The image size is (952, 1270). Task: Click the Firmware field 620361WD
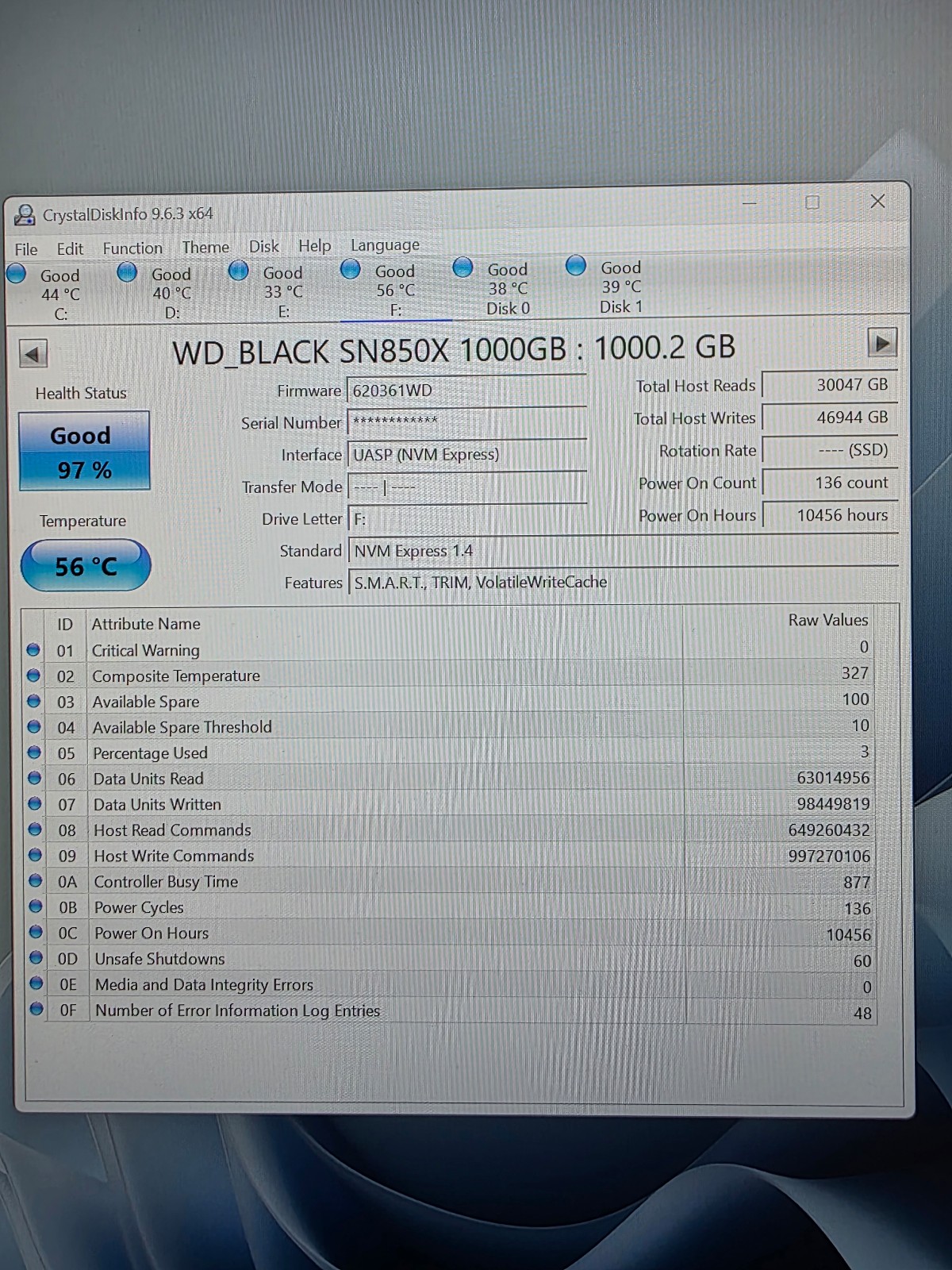tap(467, 391)
